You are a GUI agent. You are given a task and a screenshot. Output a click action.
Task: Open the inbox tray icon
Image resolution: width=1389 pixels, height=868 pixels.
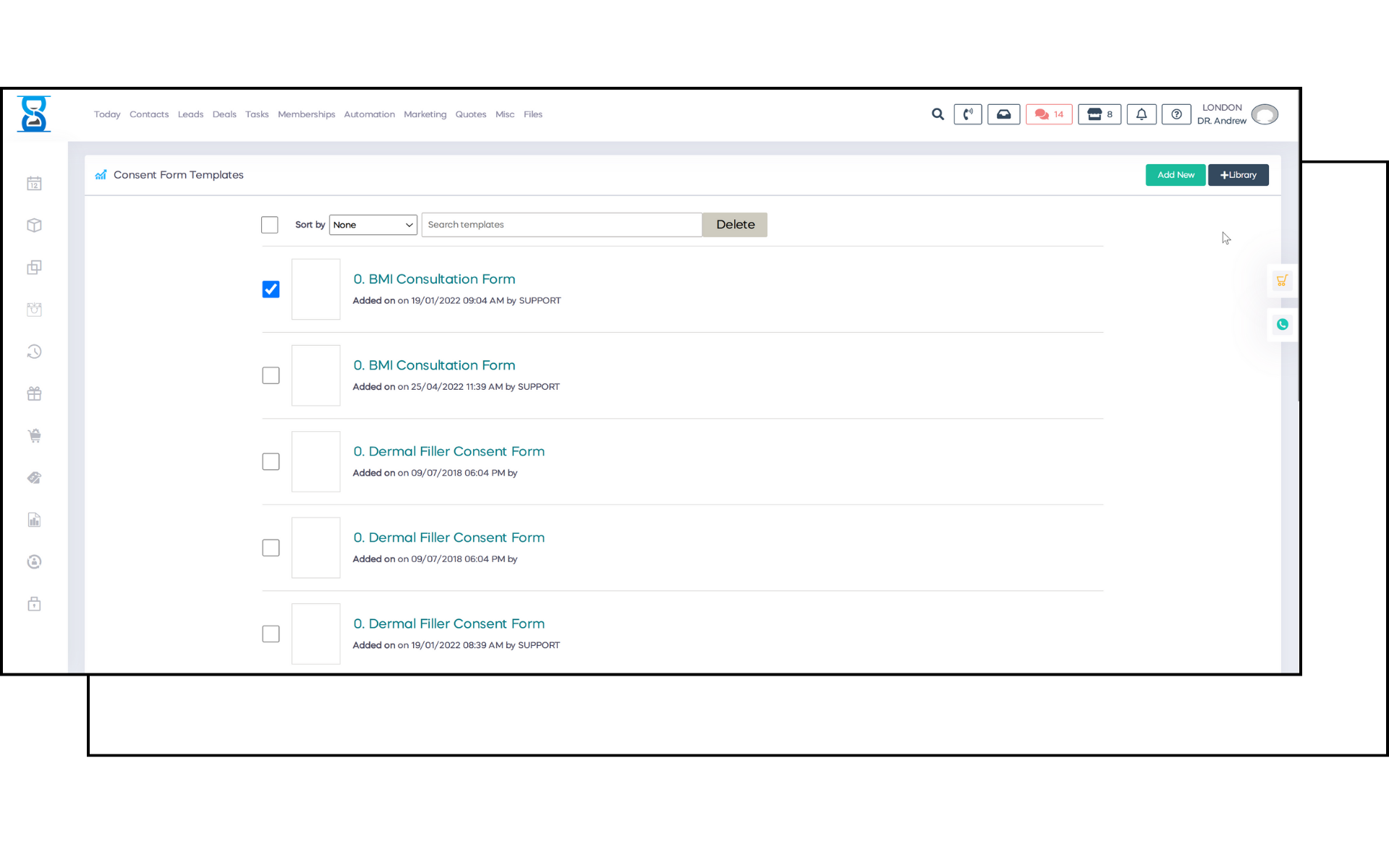1003,114
